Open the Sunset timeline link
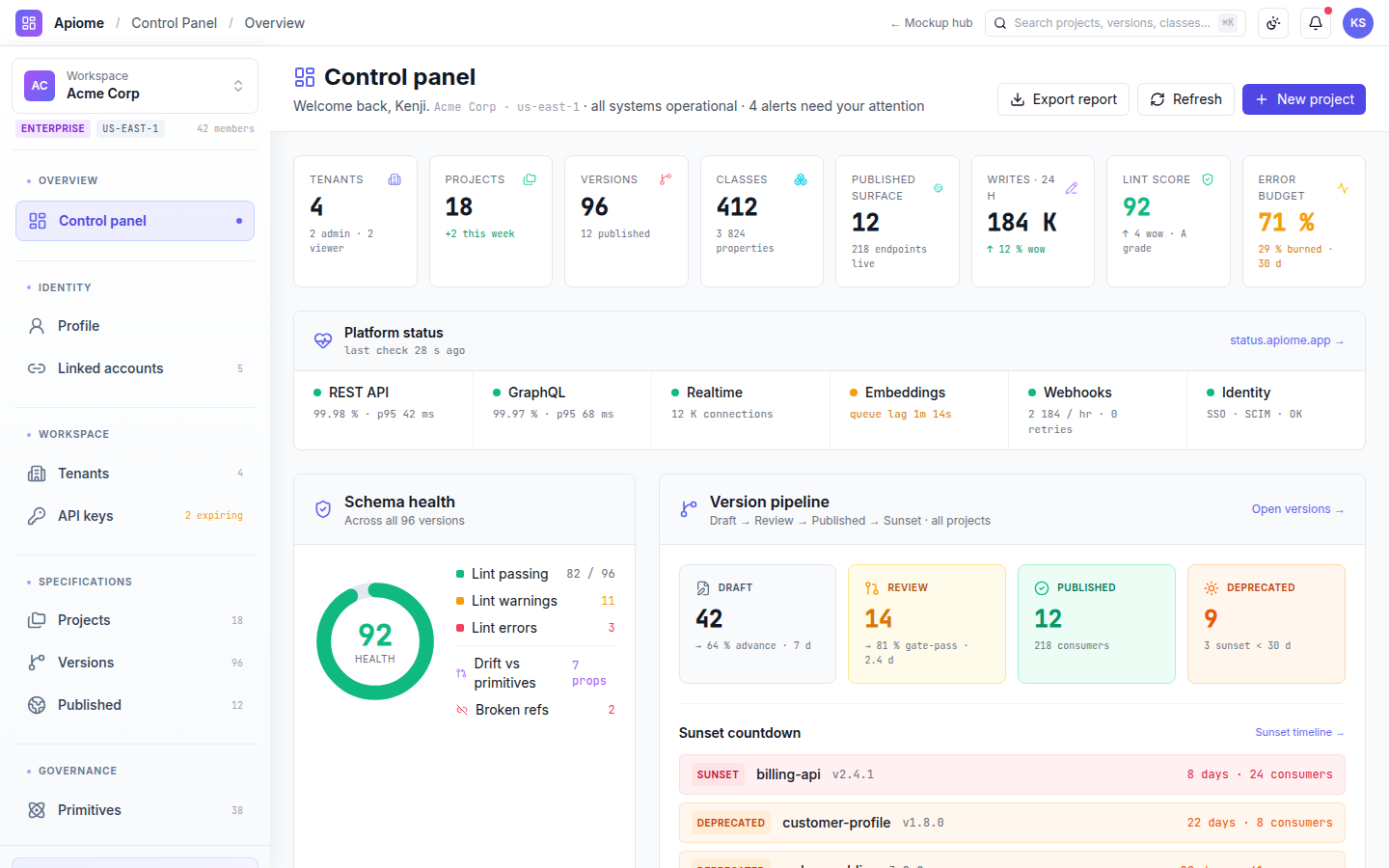The width and height of the screenshot is (1389, 868). pos(1299,733)
